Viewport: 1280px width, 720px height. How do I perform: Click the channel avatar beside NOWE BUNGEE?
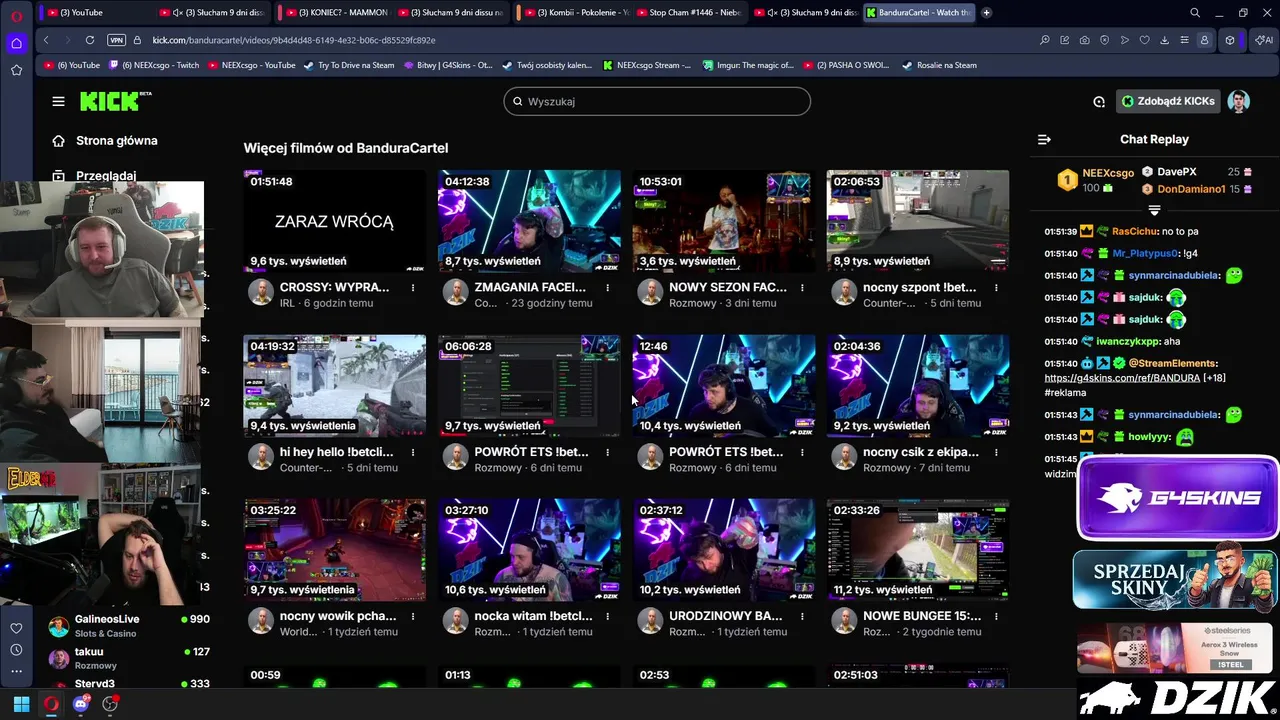844,622
